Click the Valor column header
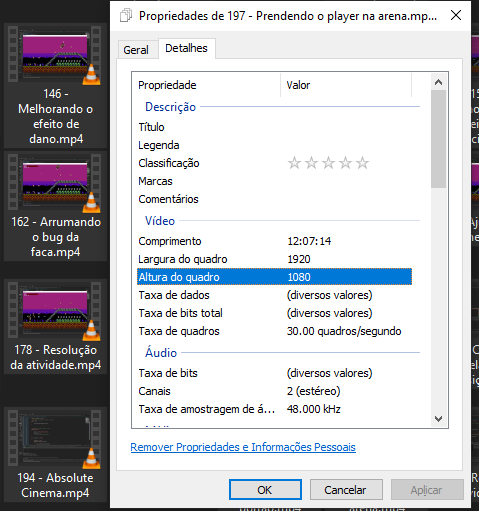479x511 pixels. (x=346, y=85)
